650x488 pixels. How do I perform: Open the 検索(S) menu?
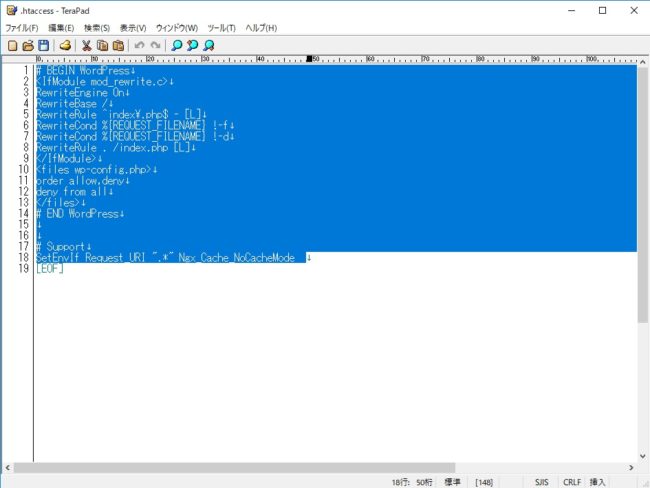(x=97, y=28)
